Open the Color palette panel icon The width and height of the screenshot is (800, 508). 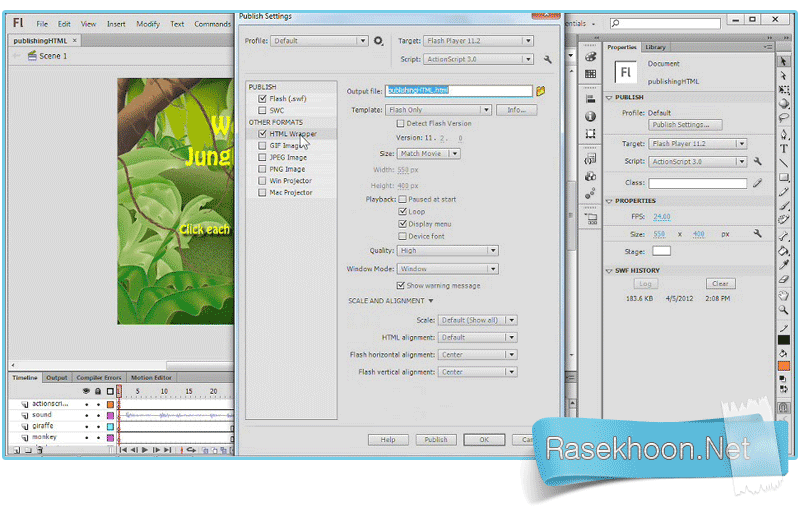(590, 57)
